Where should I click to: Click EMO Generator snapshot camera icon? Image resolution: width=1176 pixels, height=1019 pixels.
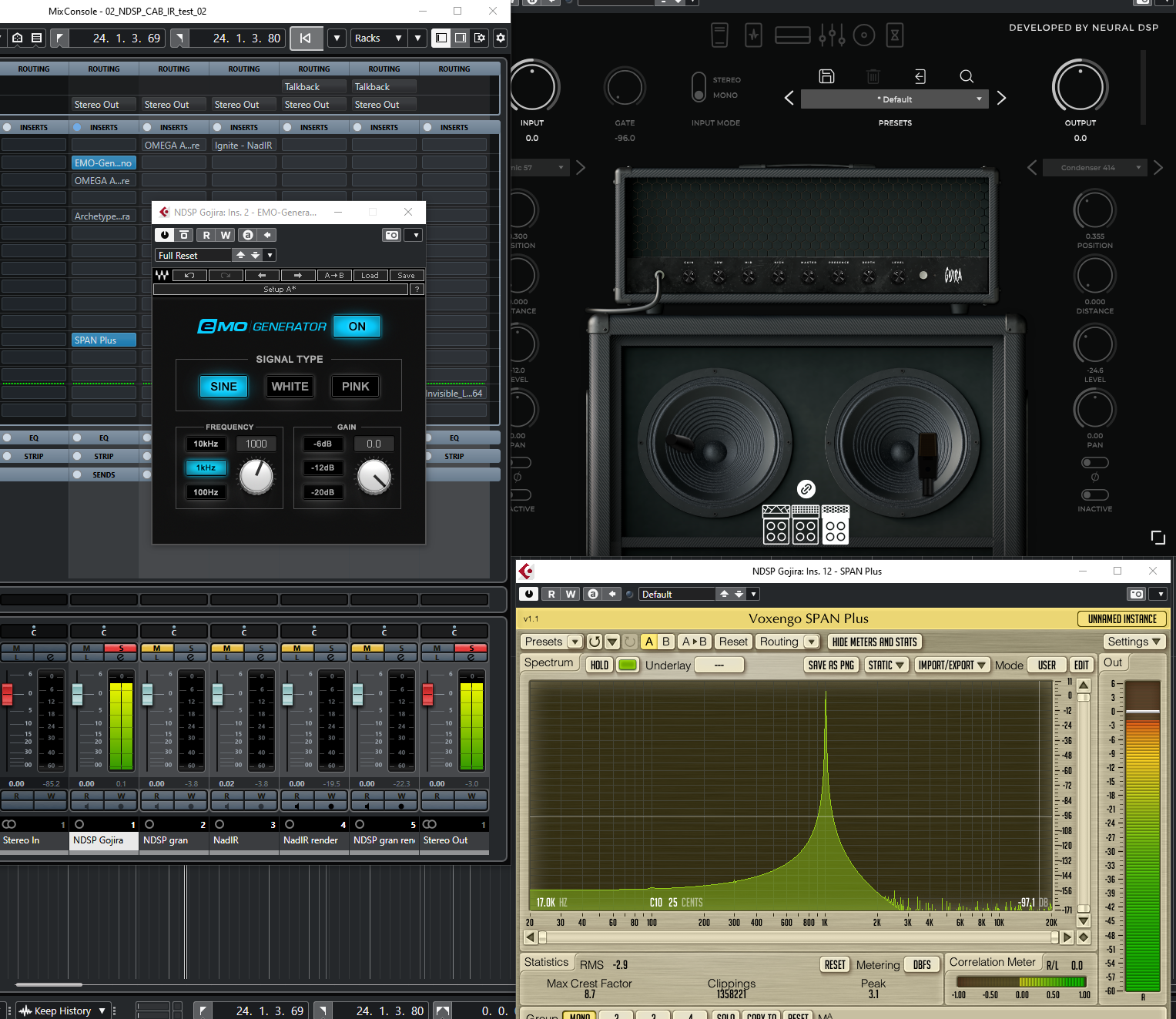(x=392, y=235)
